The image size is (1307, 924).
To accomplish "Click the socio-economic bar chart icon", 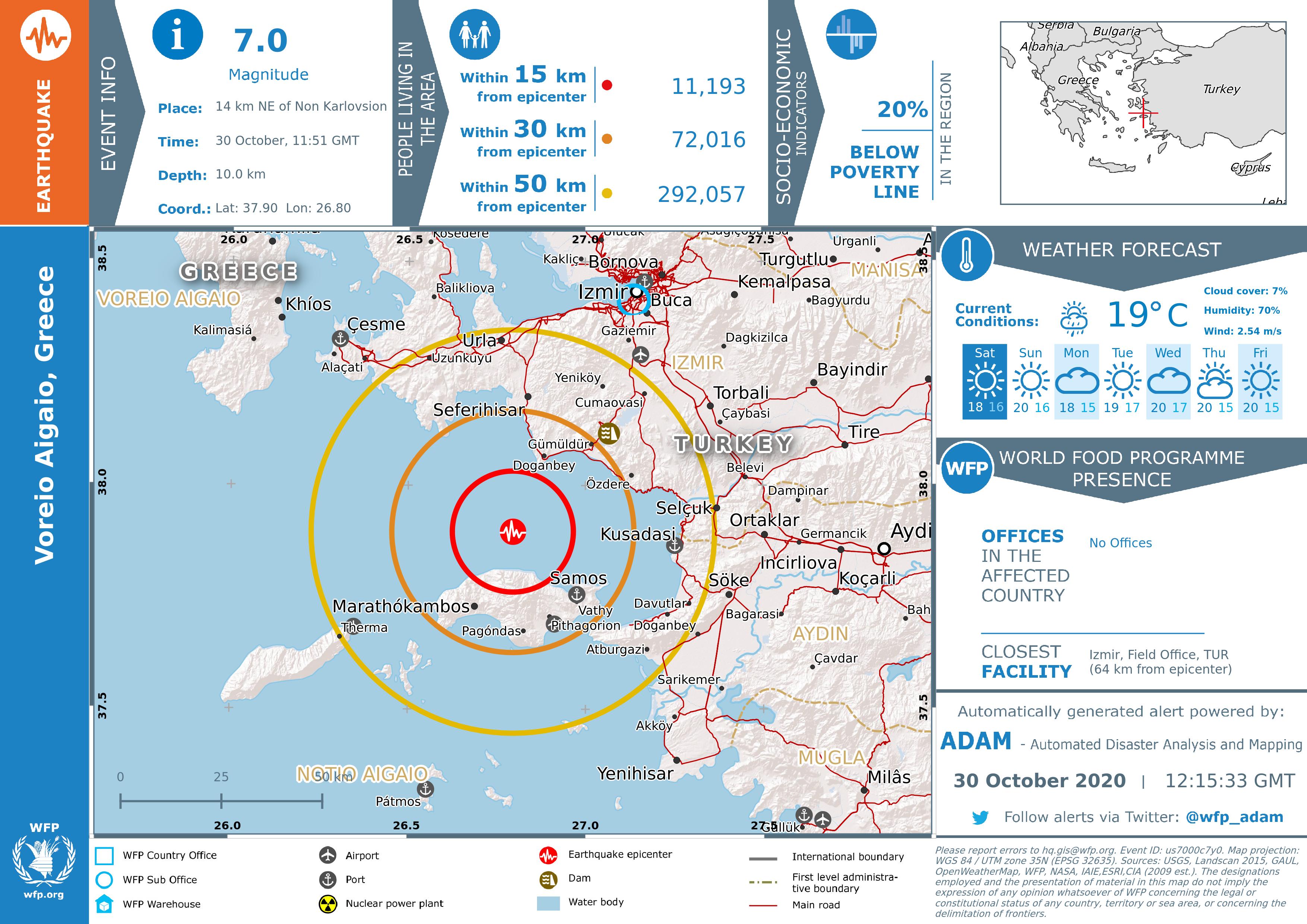I will (851, 35).
